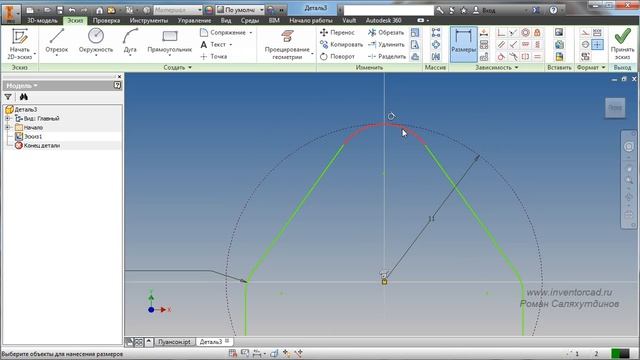Click the search input field in title bar
Screen dimensions: 640x360
click(x=389, y=10)
